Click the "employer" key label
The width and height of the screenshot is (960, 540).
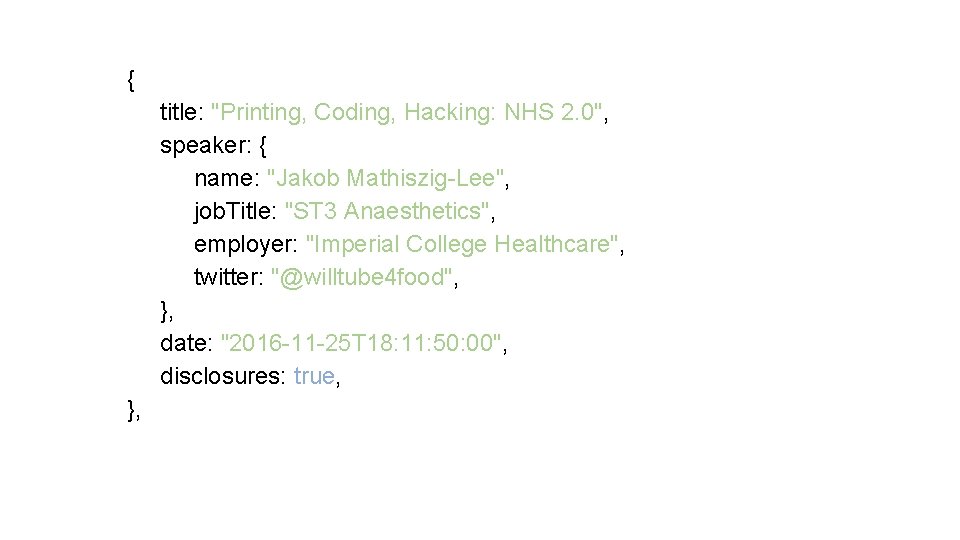click(244, 244)
